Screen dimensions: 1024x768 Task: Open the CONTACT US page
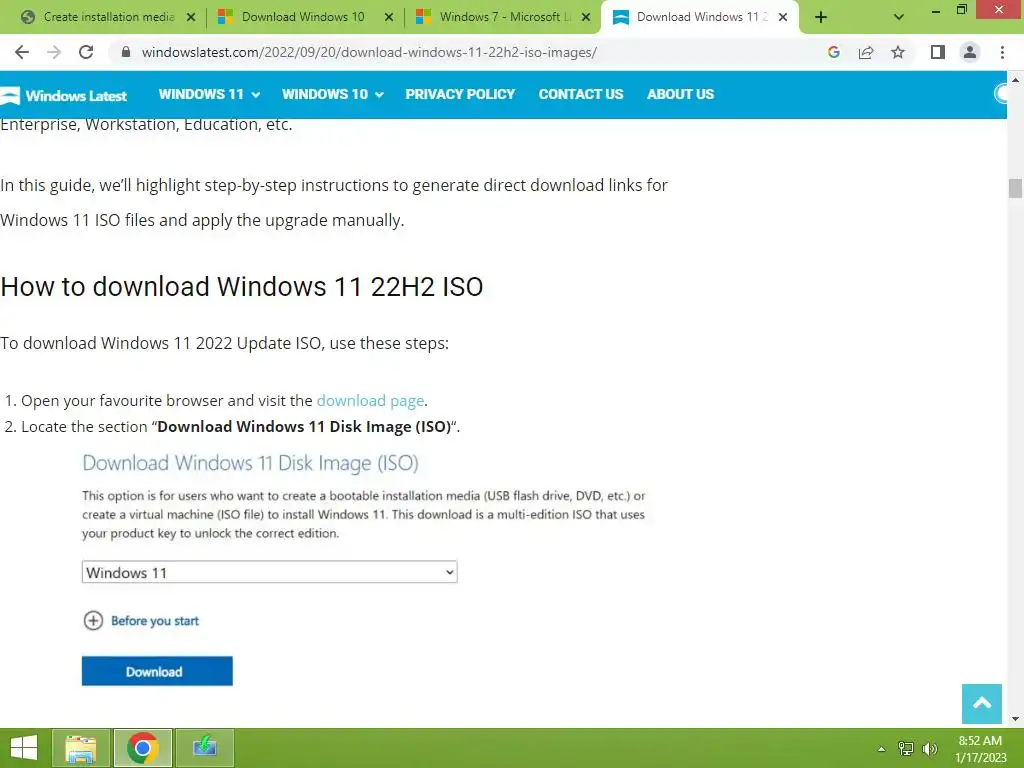coord(581,94)
